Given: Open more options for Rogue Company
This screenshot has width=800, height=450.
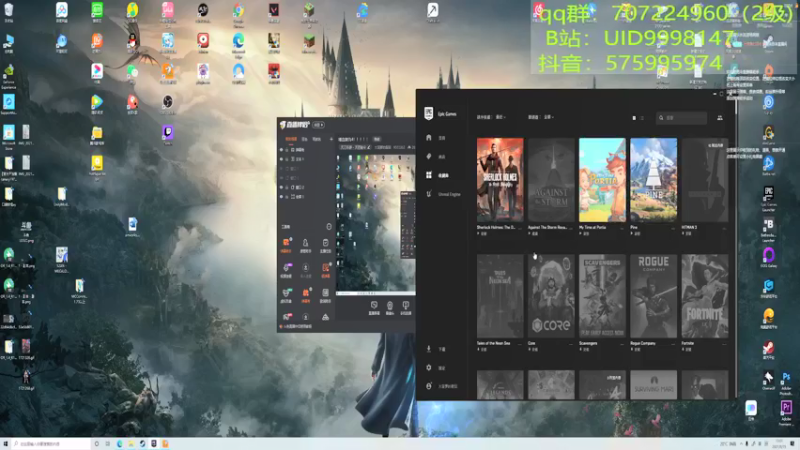Looking at the screenshot, I should pyautogui.click(x=673, y=343).
